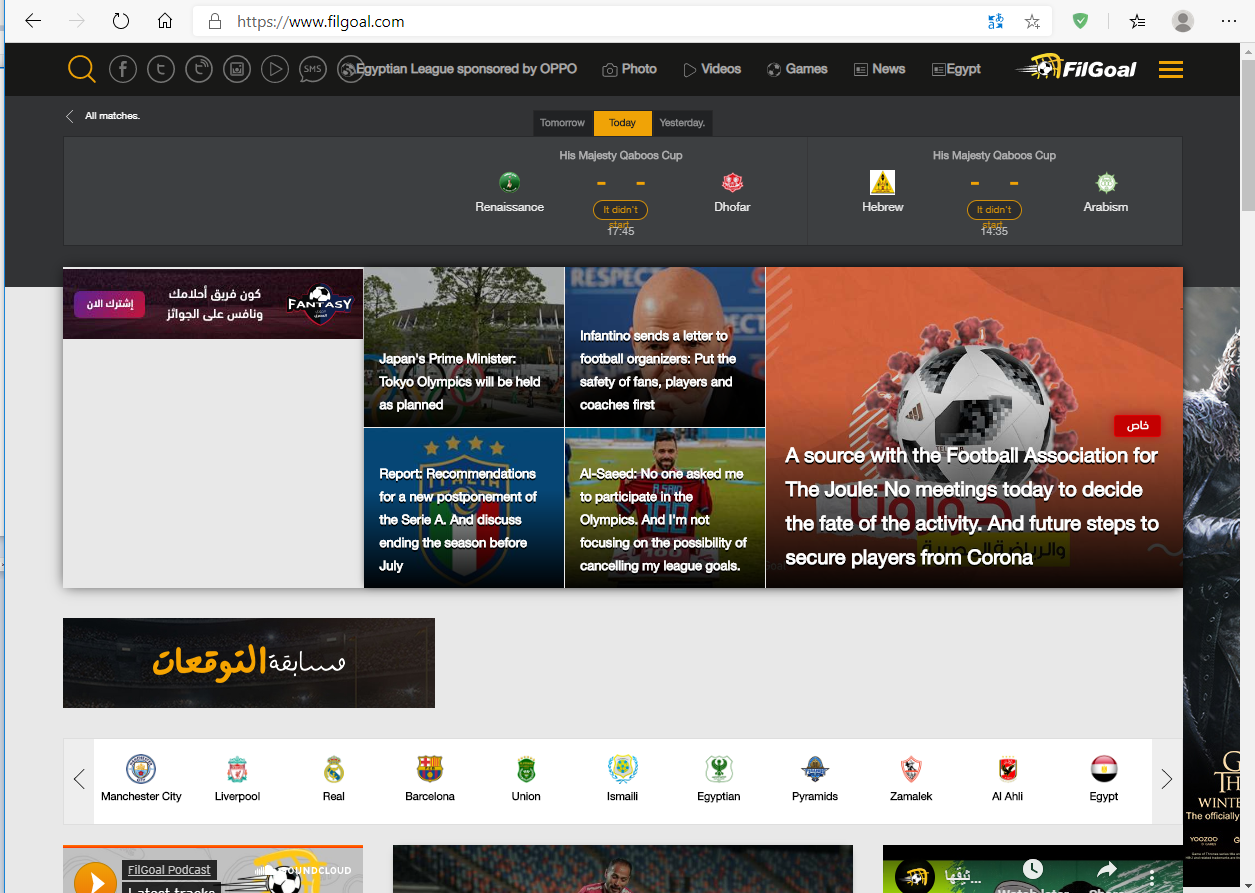Image resolution: width=1255 pixels, height=893 pixels.
Task: Open the green shield extension icon
Action: click(1080, 21)
